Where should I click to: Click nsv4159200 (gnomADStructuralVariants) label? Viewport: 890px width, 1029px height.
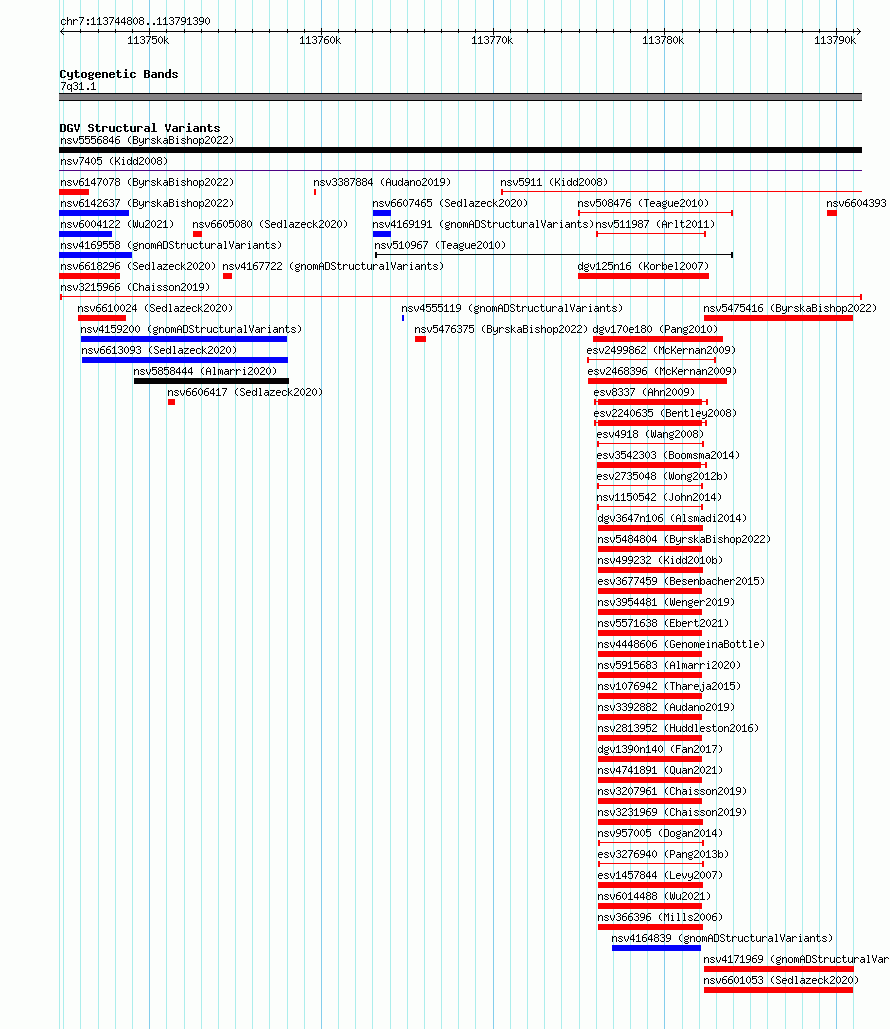click(191, 329)
